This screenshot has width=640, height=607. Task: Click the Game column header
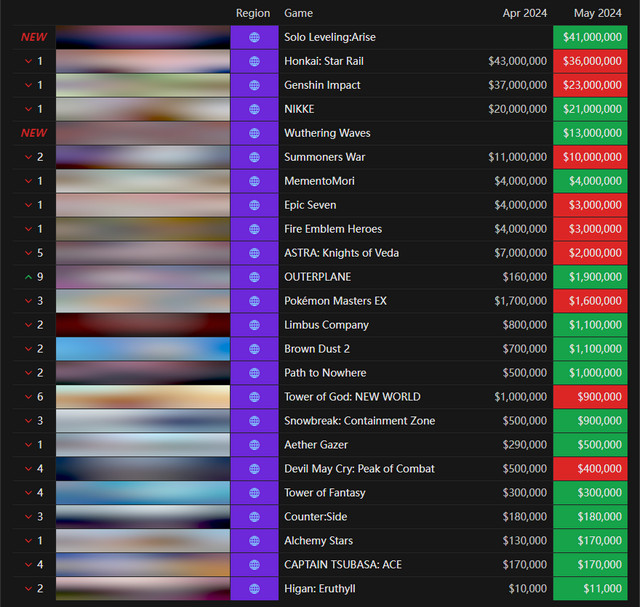(298, 13)
